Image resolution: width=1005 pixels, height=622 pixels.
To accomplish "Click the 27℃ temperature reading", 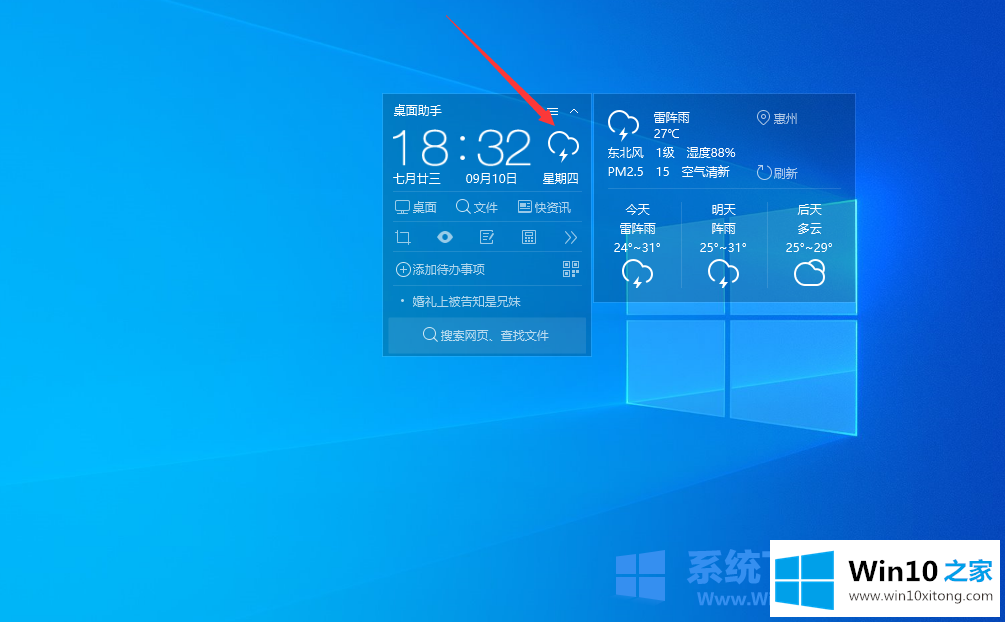I will tap(667, 133).
